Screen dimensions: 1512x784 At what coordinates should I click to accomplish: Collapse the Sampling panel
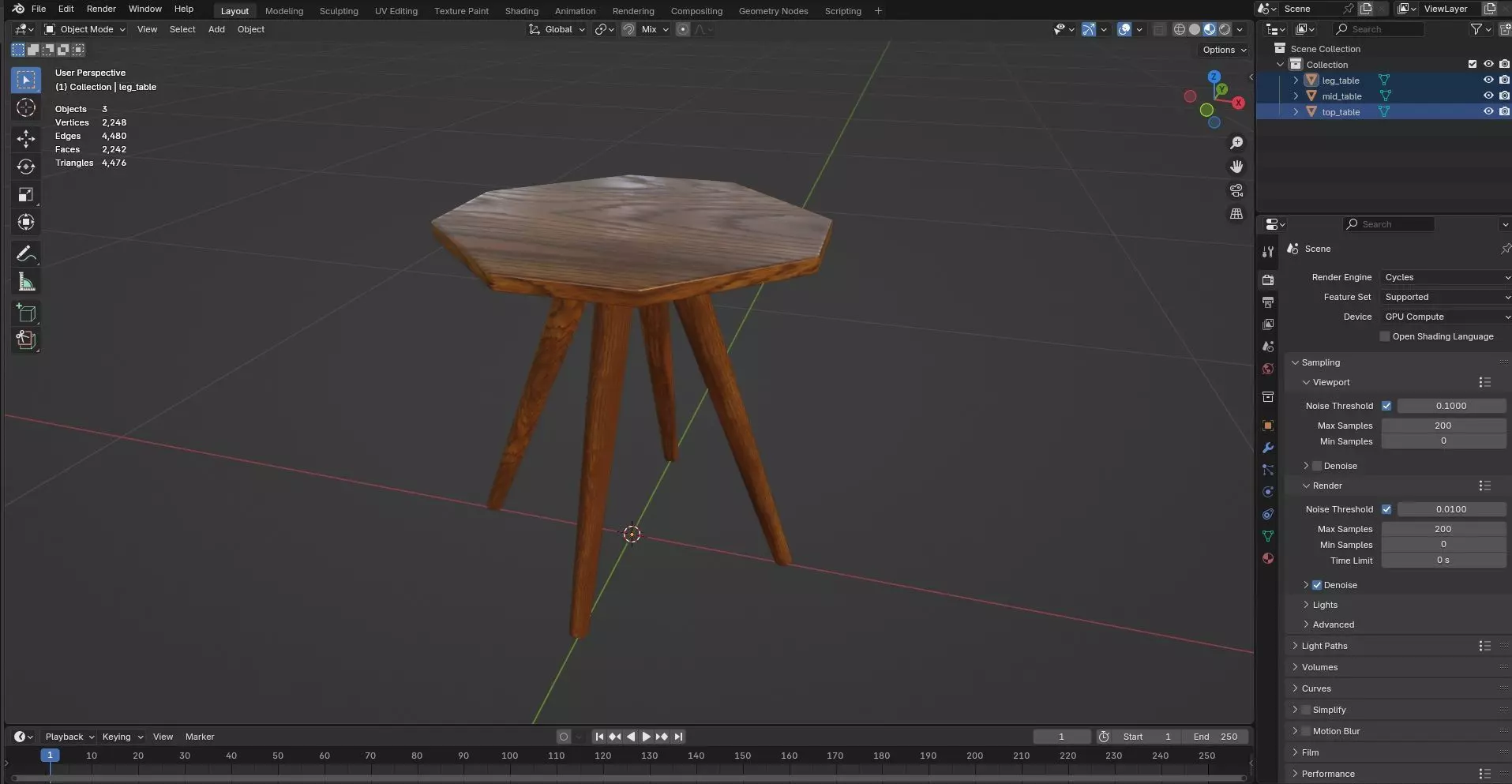[1320, 362]
